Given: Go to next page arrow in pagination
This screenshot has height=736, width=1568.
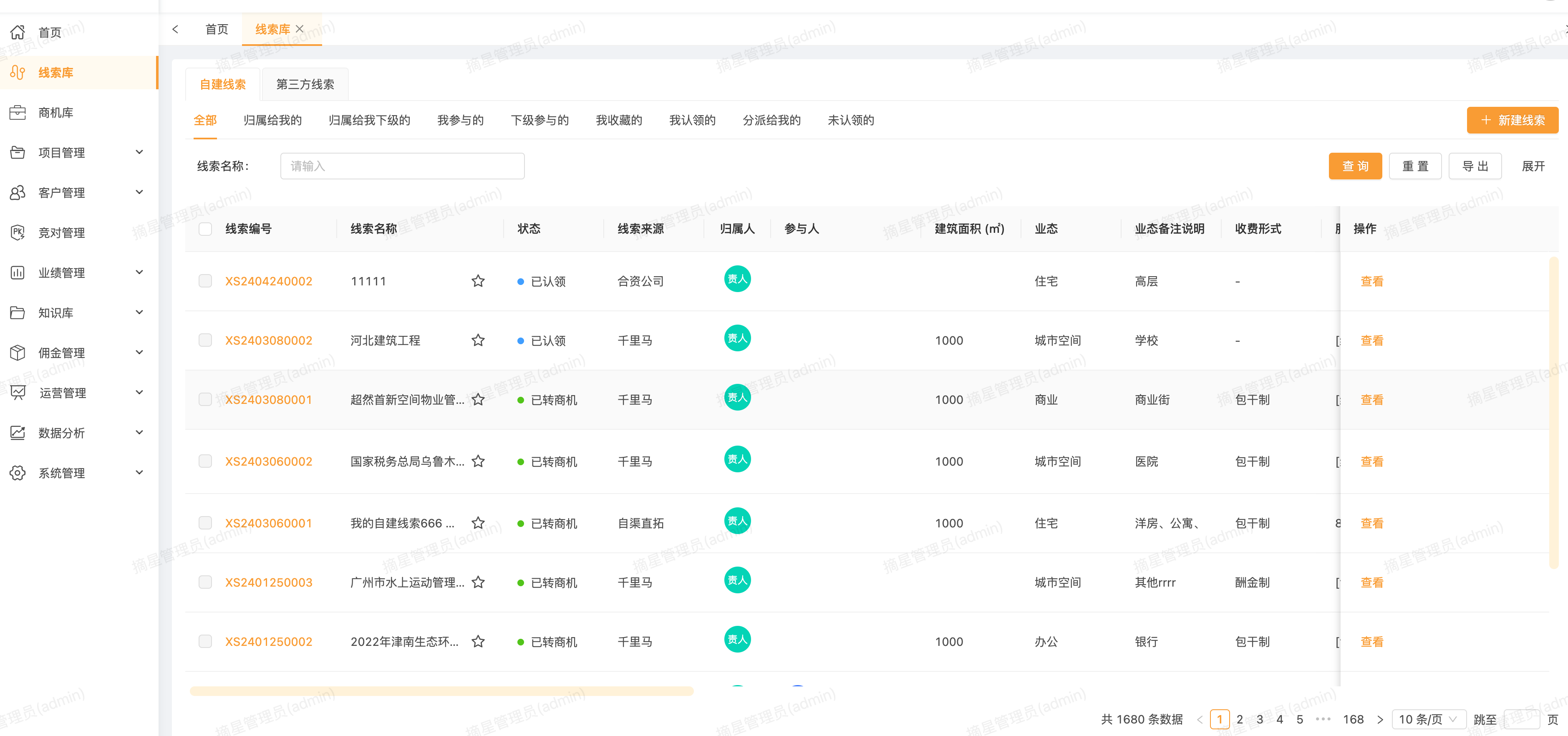Looking at the screenshot, I should pos(1380,720).
